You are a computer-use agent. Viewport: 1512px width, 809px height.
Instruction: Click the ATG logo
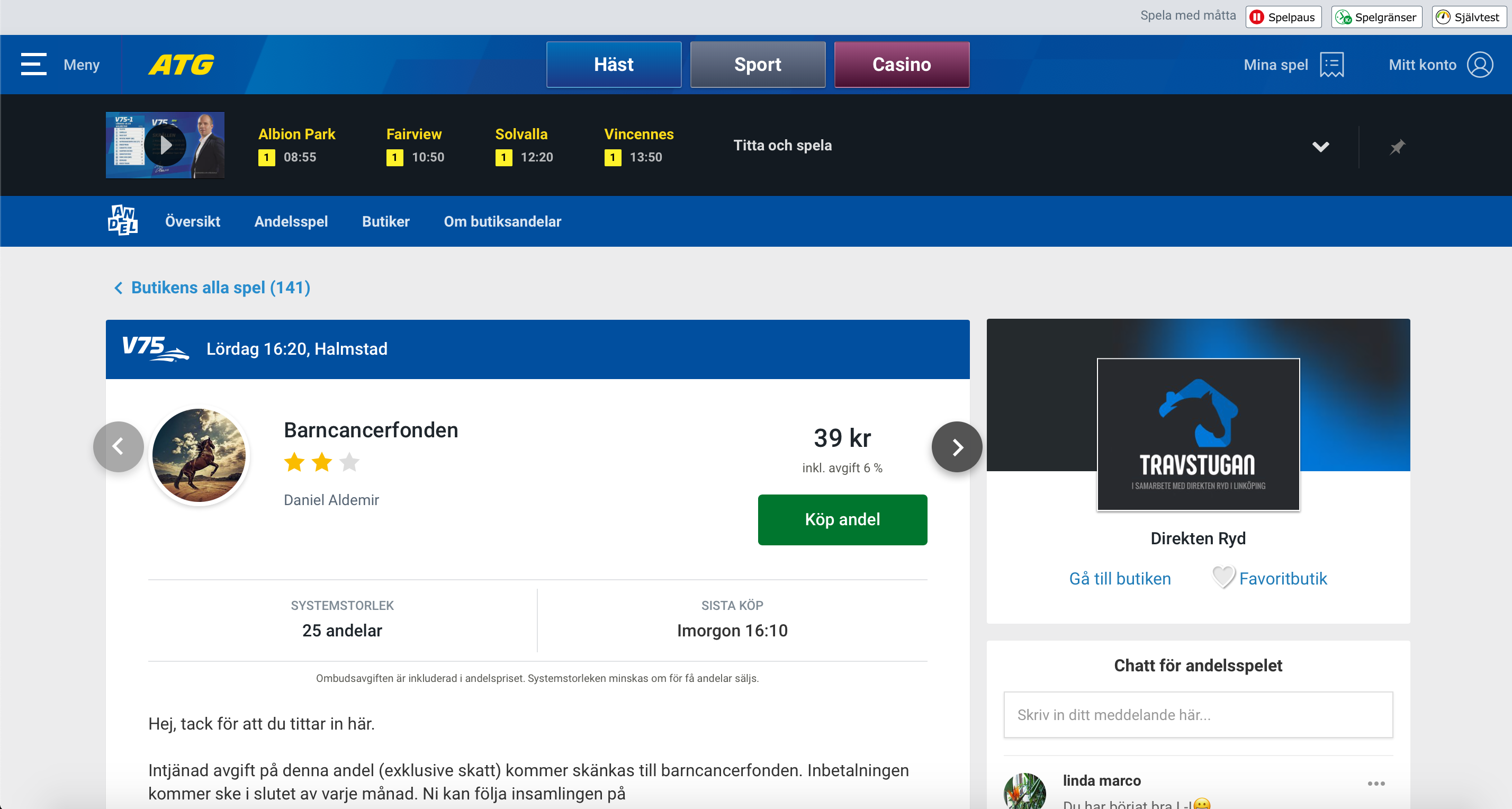(x=182, y=64)
